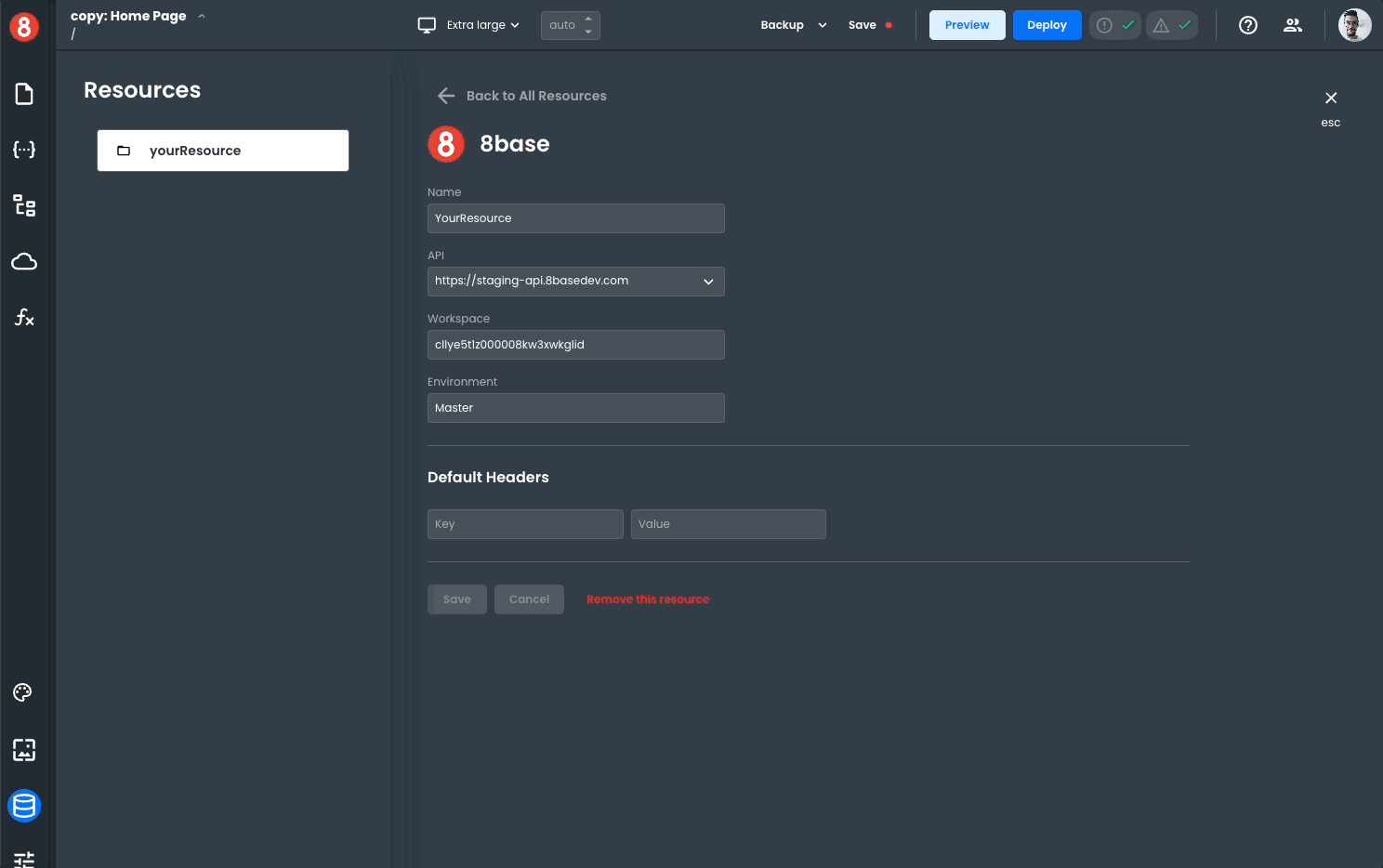Open the Pages icon in left sidebar
1383x868 pixels.
24,94
